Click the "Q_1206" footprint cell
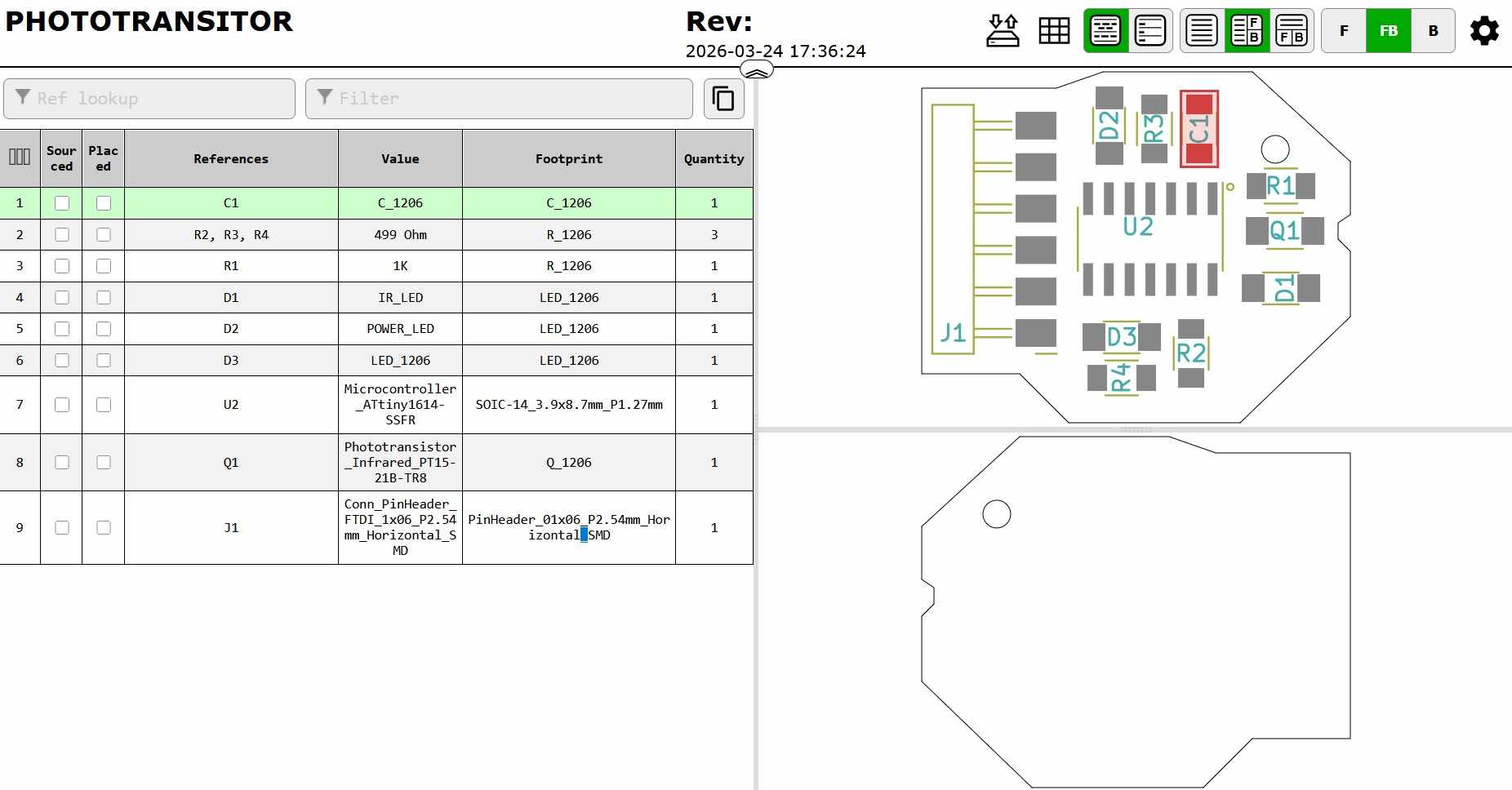 (569, 463)
